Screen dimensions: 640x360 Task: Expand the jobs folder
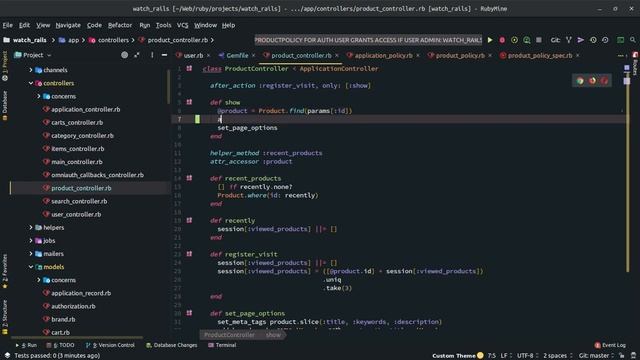31,241
